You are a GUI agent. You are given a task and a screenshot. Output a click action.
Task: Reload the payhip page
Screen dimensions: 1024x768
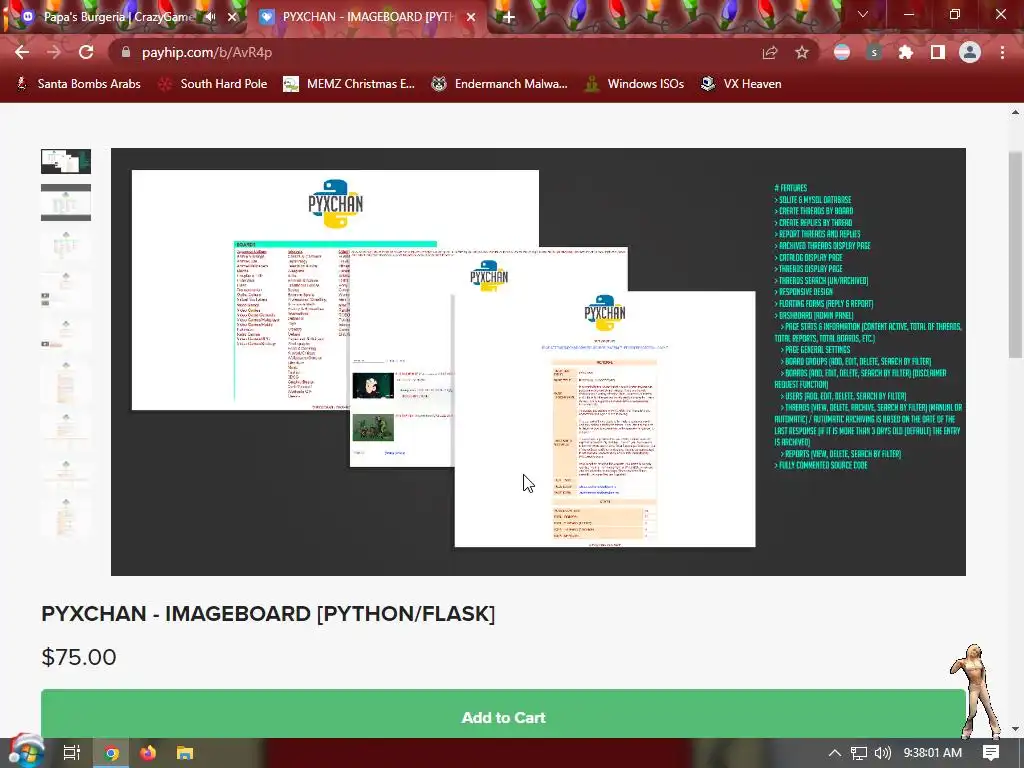(x=86, y=52)
